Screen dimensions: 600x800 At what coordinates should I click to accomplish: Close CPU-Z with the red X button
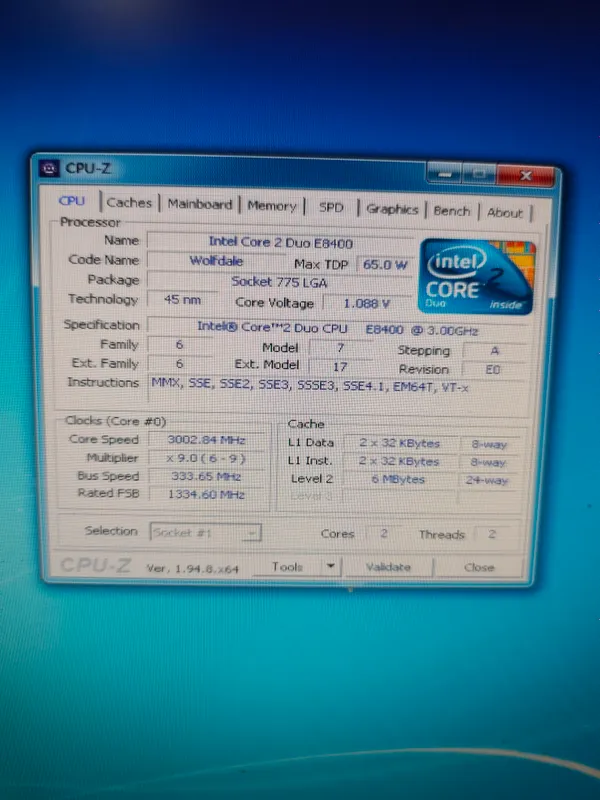(x=526, y=176)
